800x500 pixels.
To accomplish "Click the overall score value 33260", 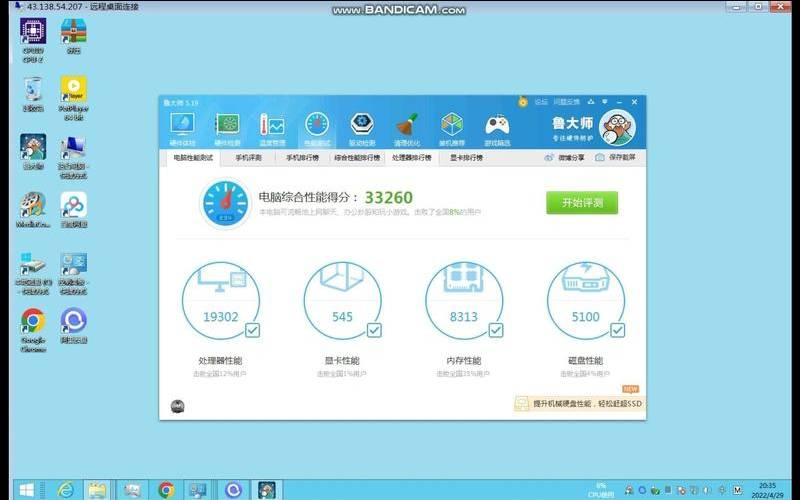I will (389, 197).
